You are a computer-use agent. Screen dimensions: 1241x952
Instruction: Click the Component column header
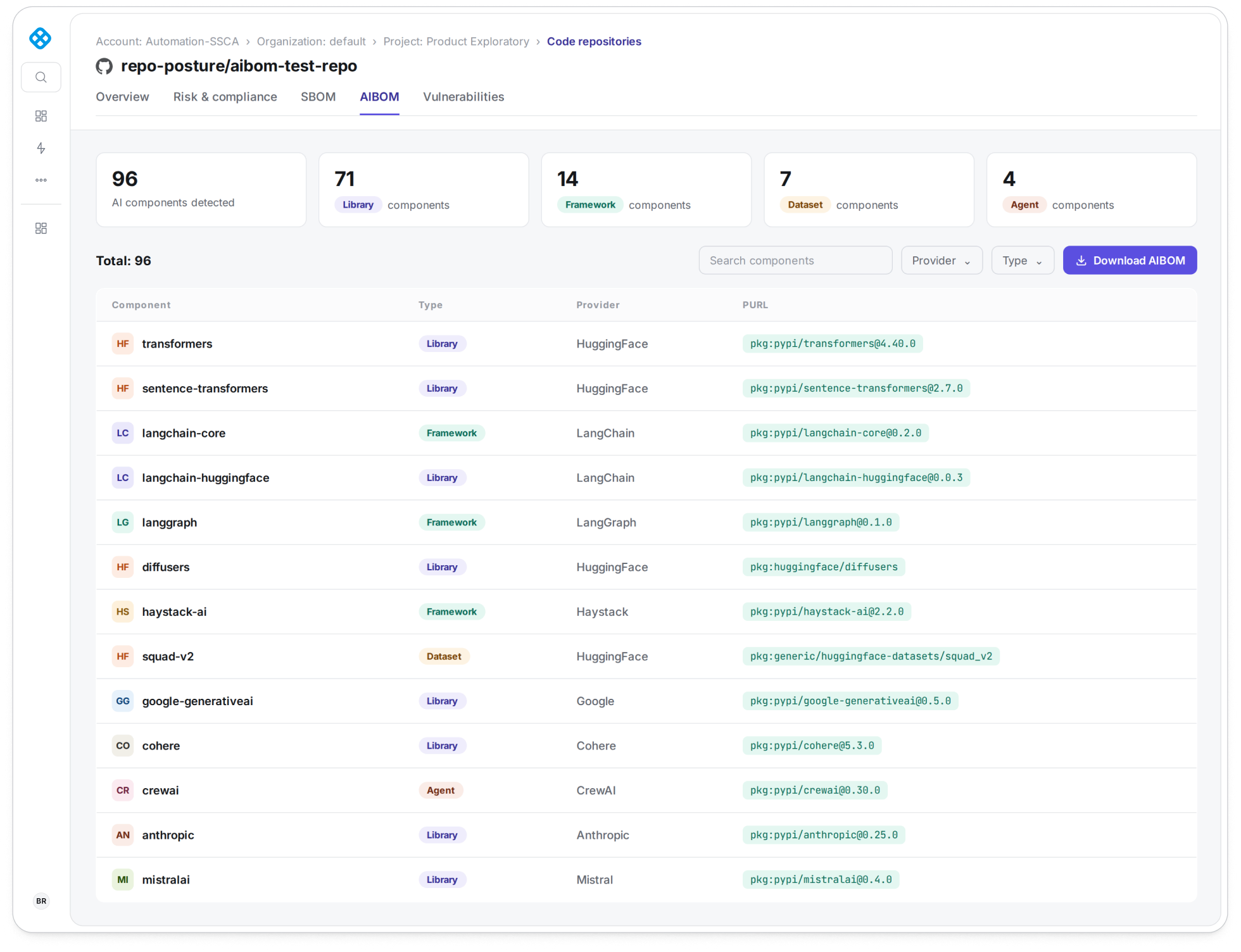click(x=141, y=305)
